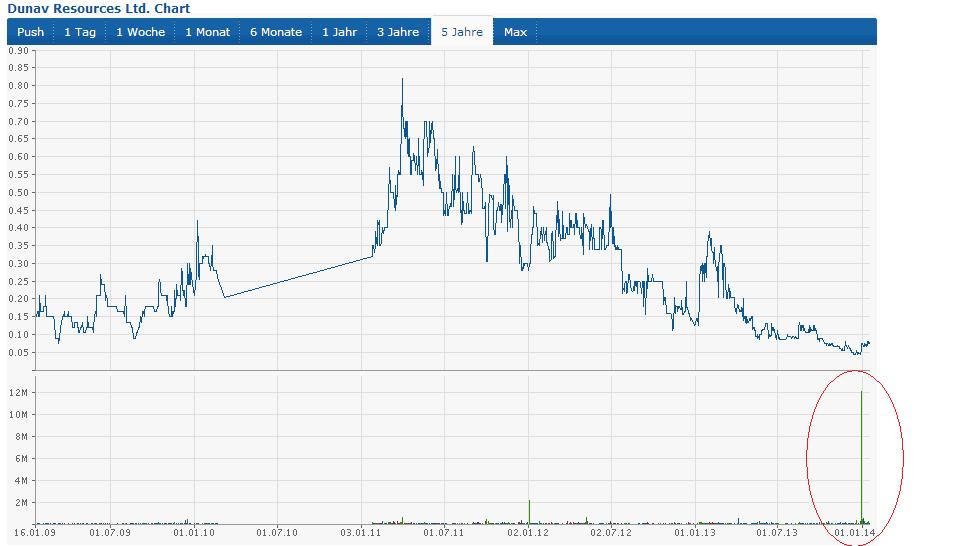Viewport: 960px width, 546px height.
Task: Click the 01.07.11 date axis label
Action: click(x=442, y=533)
